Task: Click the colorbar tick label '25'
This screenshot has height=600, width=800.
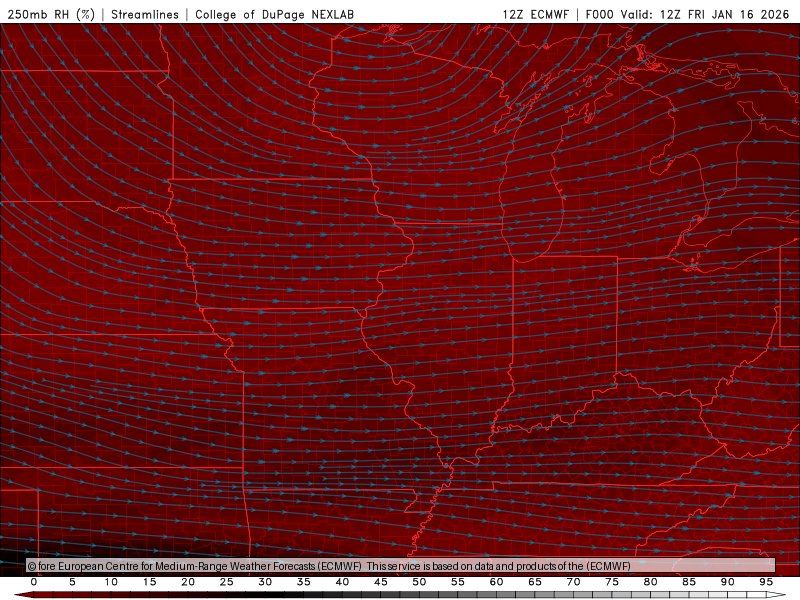Action: tap(227, 582)
